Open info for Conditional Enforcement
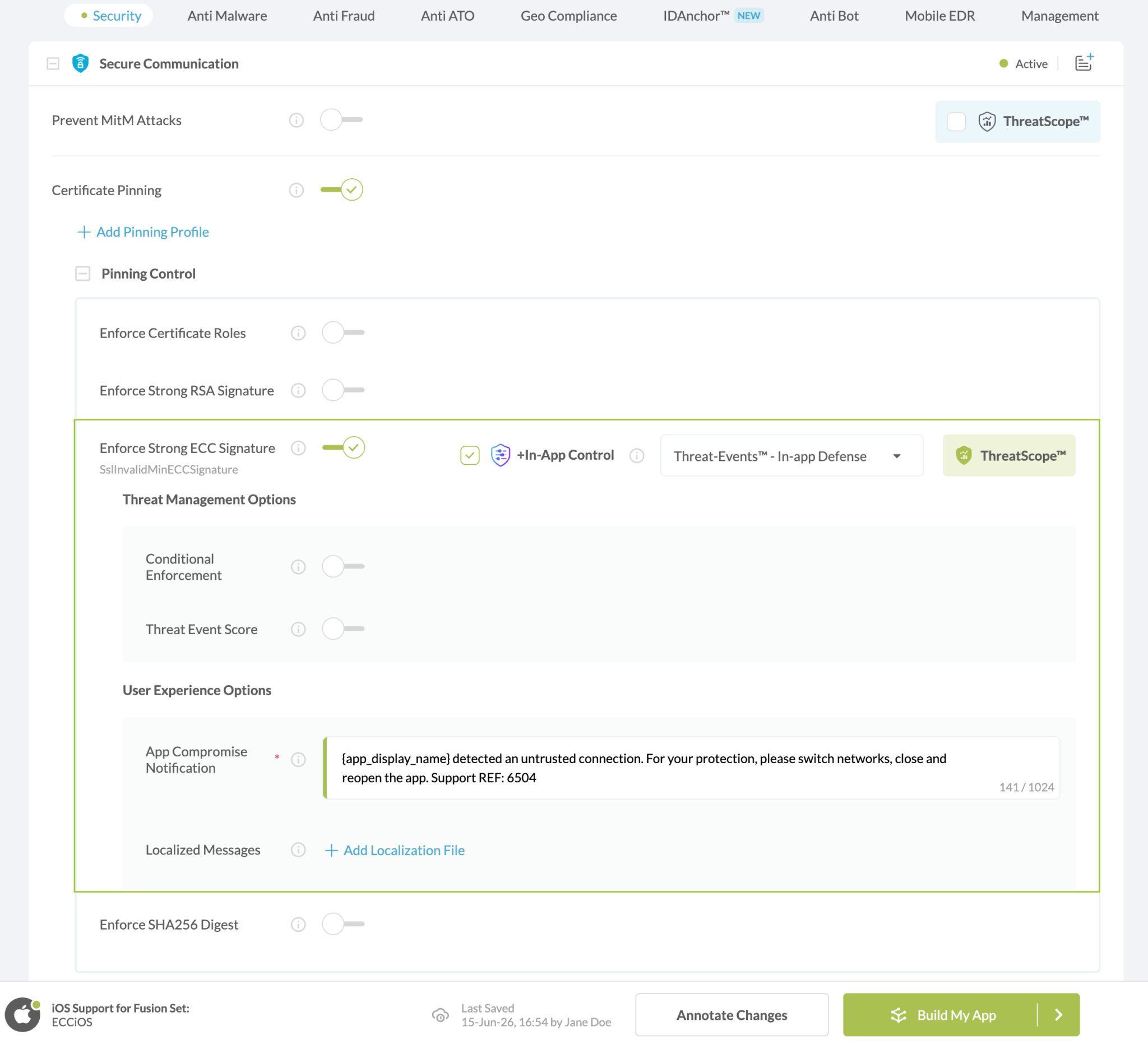 click(x=298, y=567)
